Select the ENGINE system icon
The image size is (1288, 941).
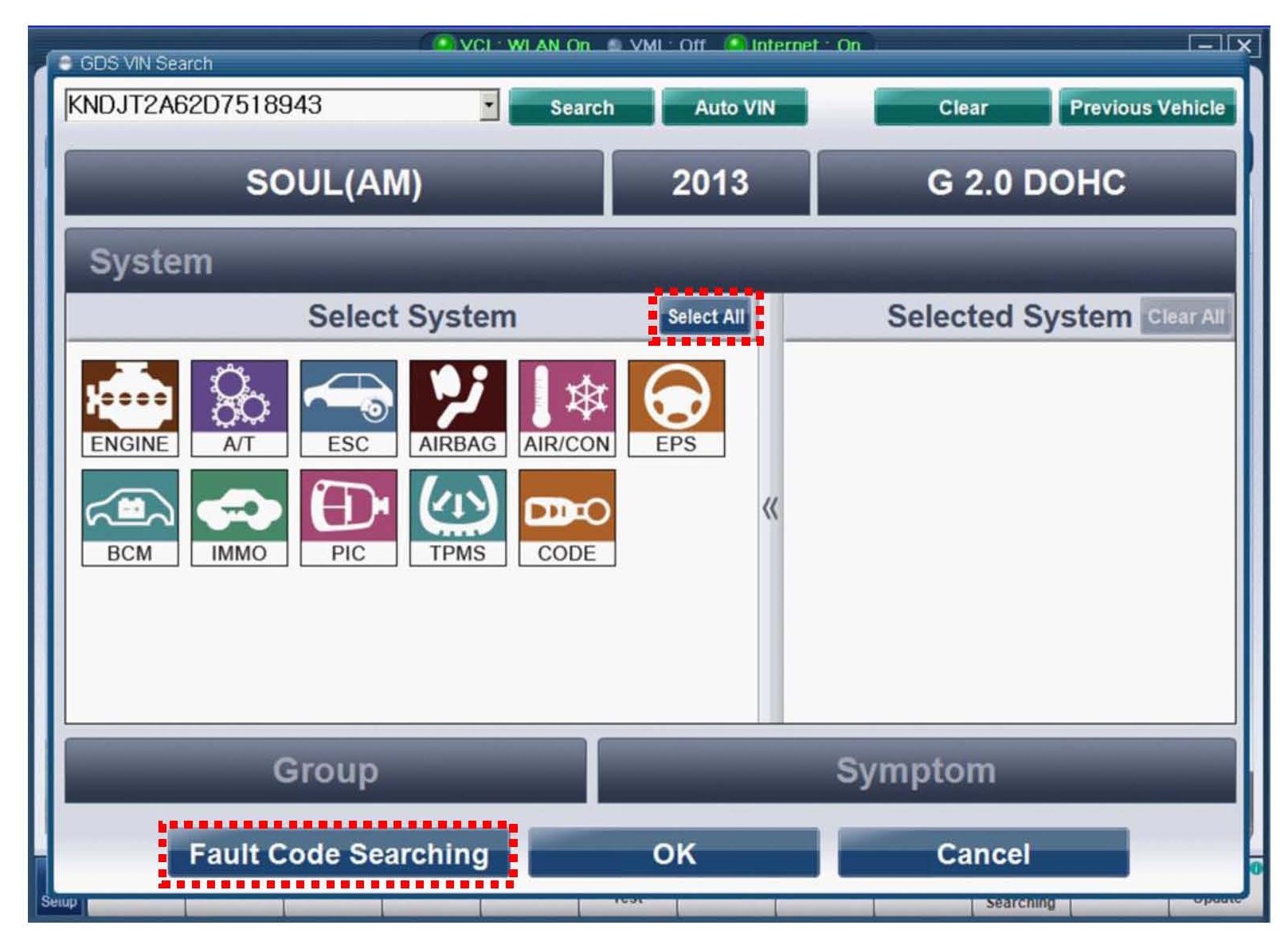[x=129, y=407]
